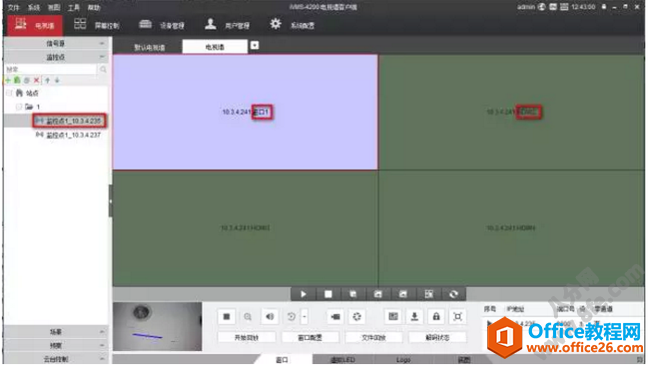Click the stop button on video wall toolbar
Viewport: 650px width, 365px height.
tap(328, 294)
